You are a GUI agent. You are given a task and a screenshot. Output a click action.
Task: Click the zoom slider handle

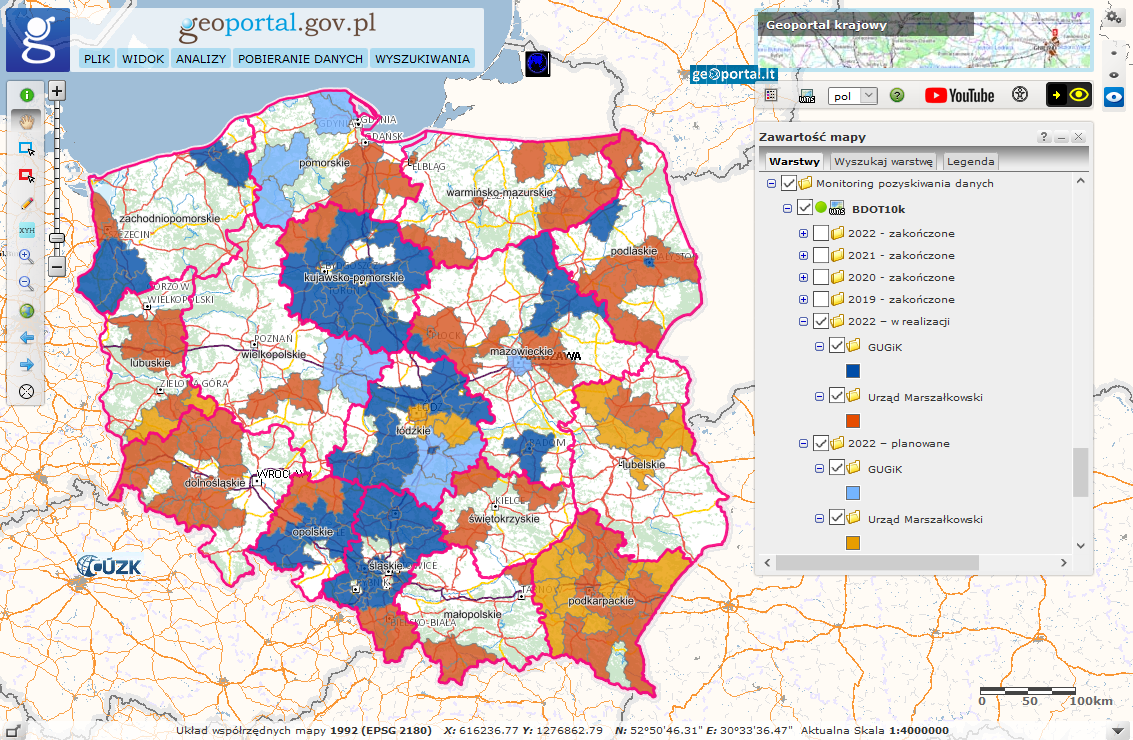pos(57,237)
